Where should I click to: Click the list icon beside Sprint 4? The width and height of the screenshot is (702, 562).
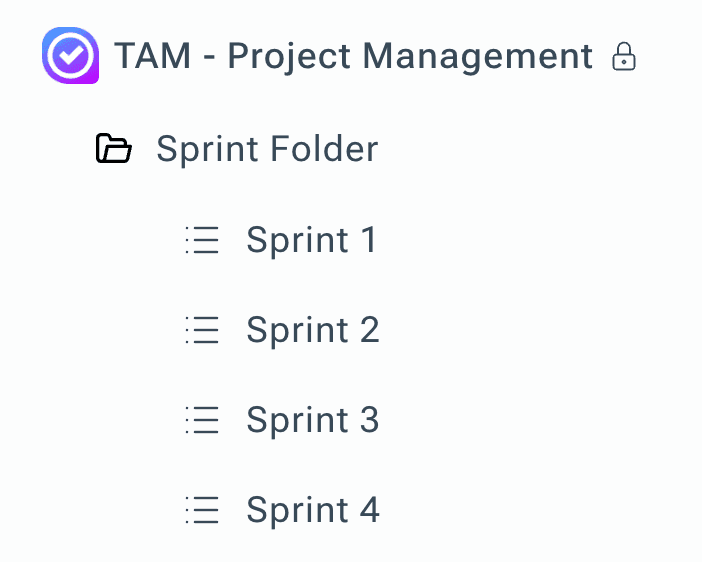202,510
